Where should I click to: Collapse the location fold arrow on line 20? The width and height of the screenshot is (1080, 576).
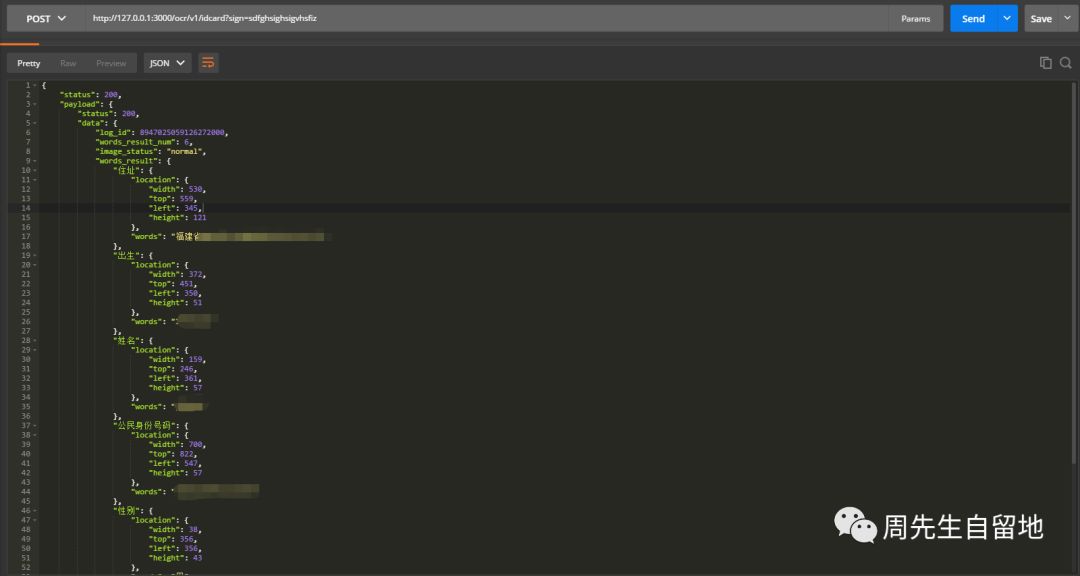(x=34, y=265)
